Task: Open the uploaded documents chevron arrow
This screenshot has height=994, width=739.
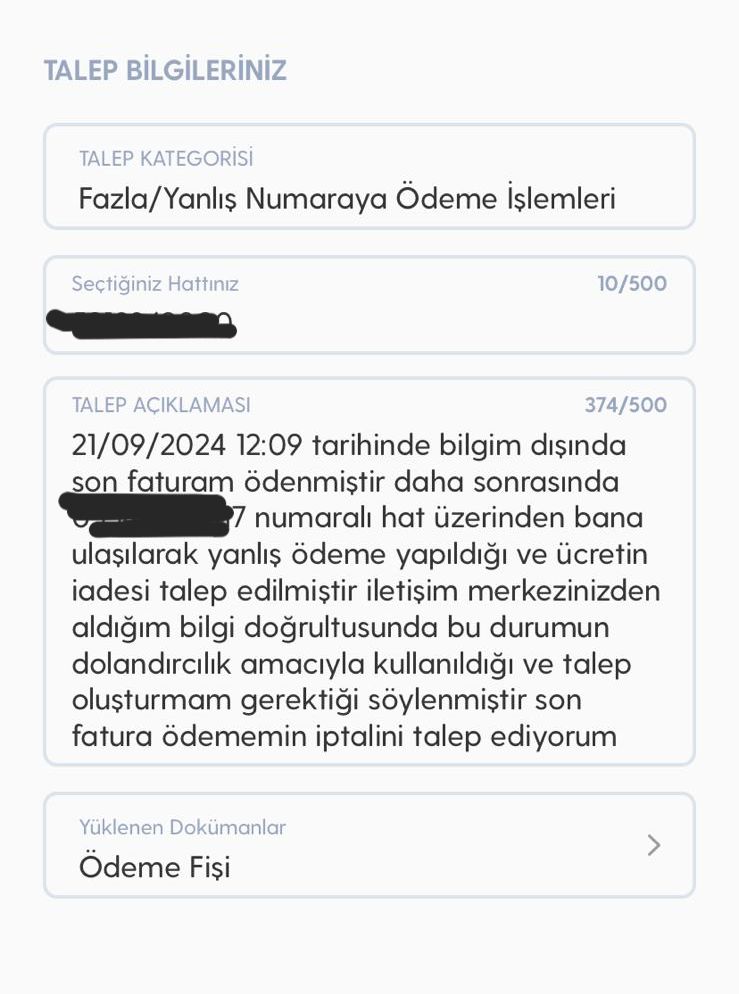Action: [654, 846]
